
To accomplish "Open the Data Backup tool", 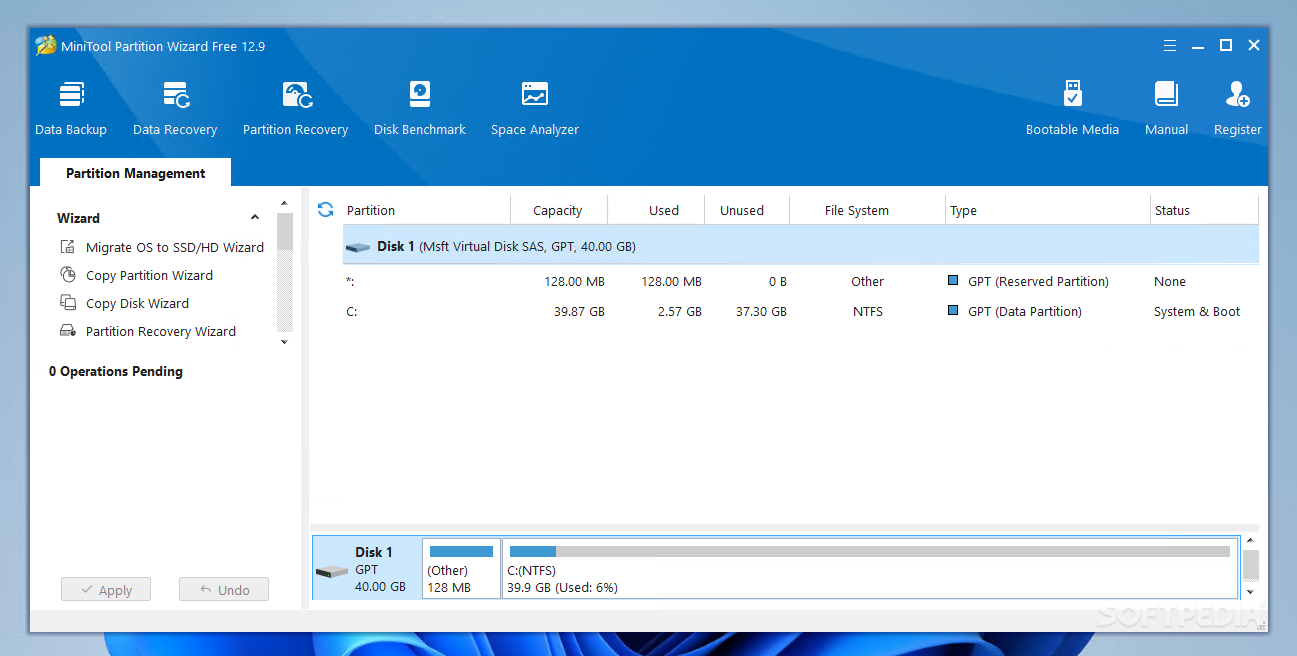I will pos(71,108).
